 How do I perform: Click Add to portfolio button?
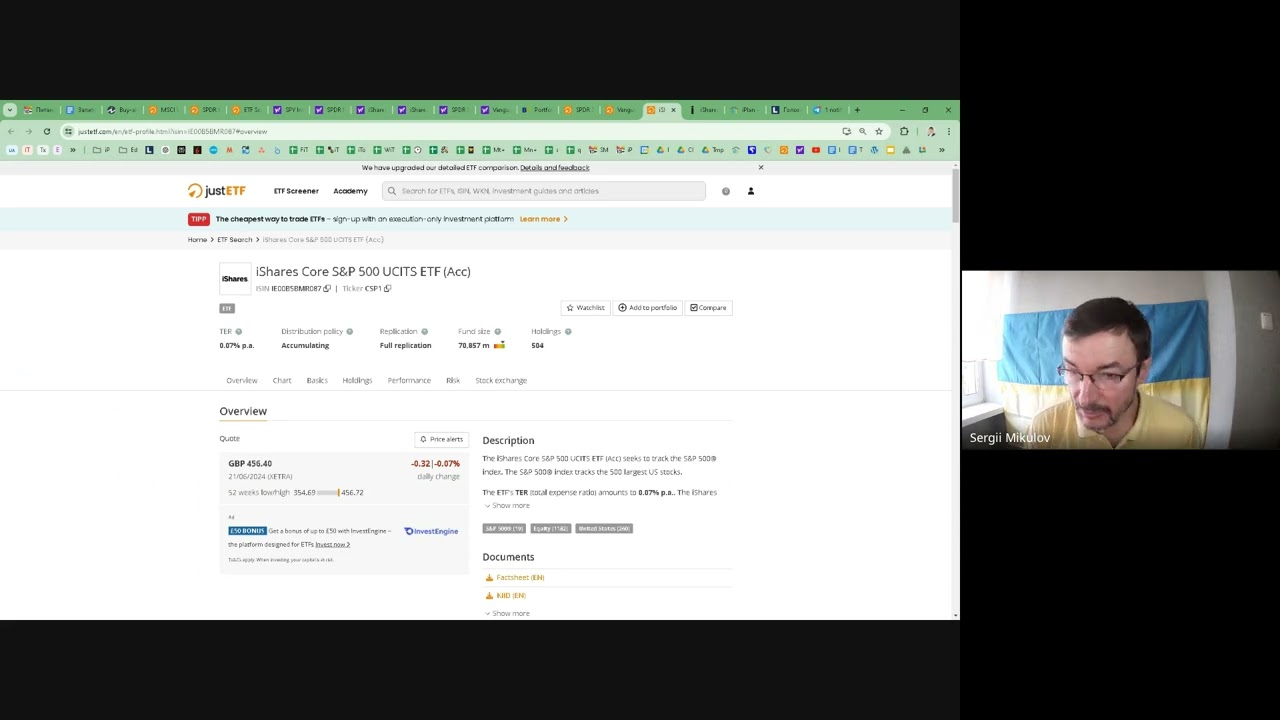[x=647, y=308]
